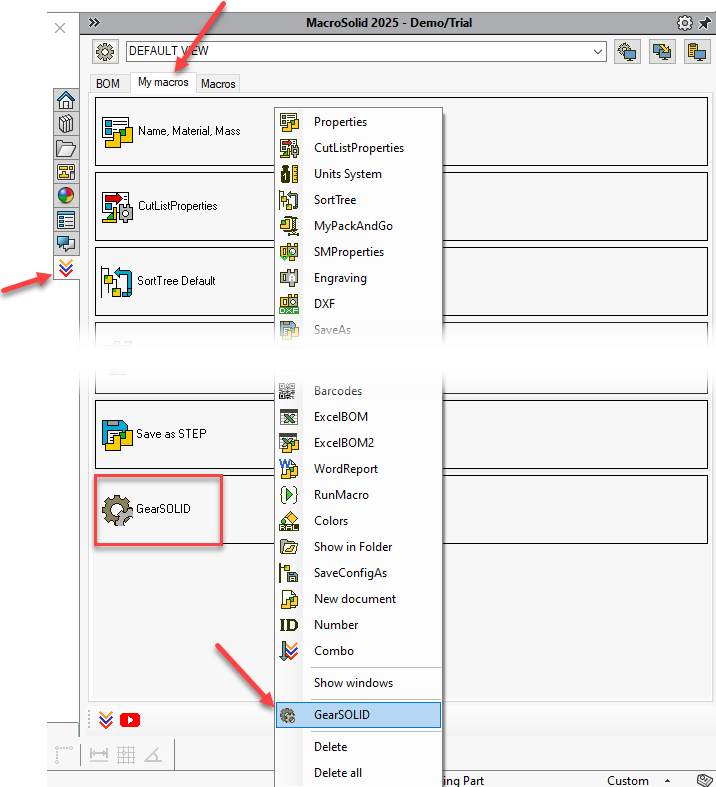Viewport: 716px width, 787px height.
Task: Select Show windows menu entry
Action: 359,683
